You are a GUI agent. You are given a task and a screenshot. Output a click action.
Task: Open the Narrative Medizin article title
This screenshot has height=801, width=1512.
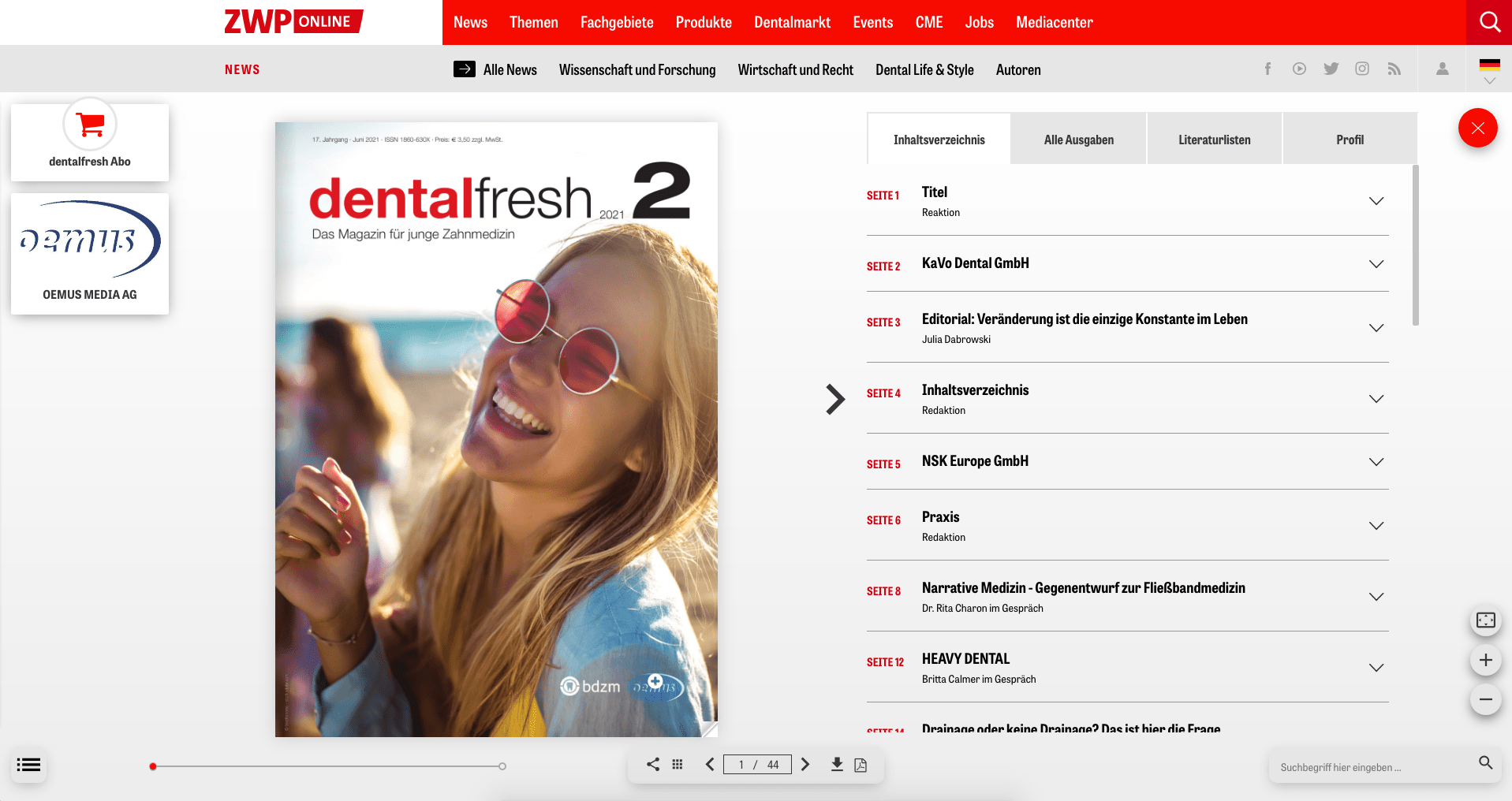point(1084,587)
